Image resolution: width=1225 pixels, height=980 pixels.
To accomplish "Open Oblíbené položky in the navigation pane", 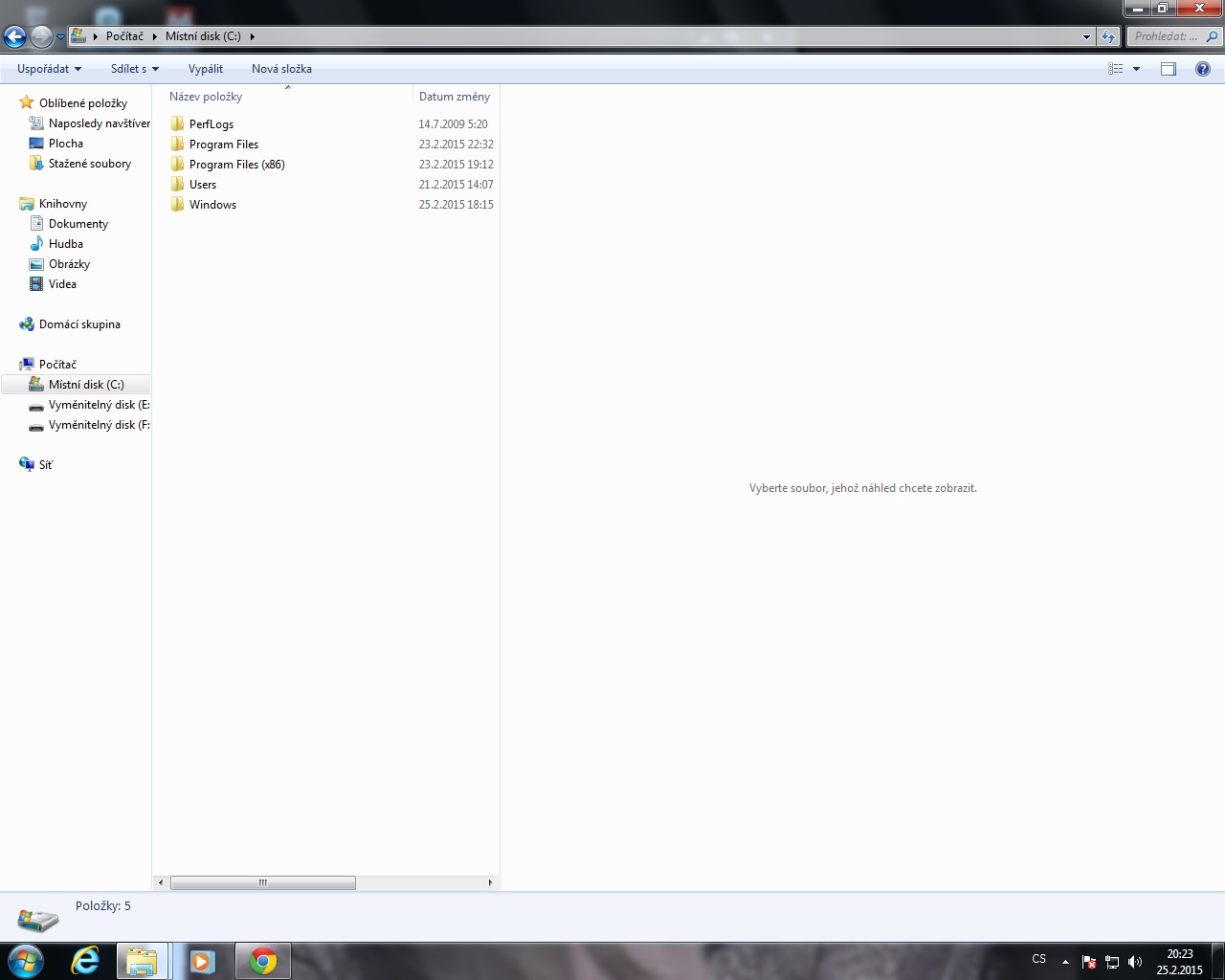I will pyautogui.click(x=83, y=103).
